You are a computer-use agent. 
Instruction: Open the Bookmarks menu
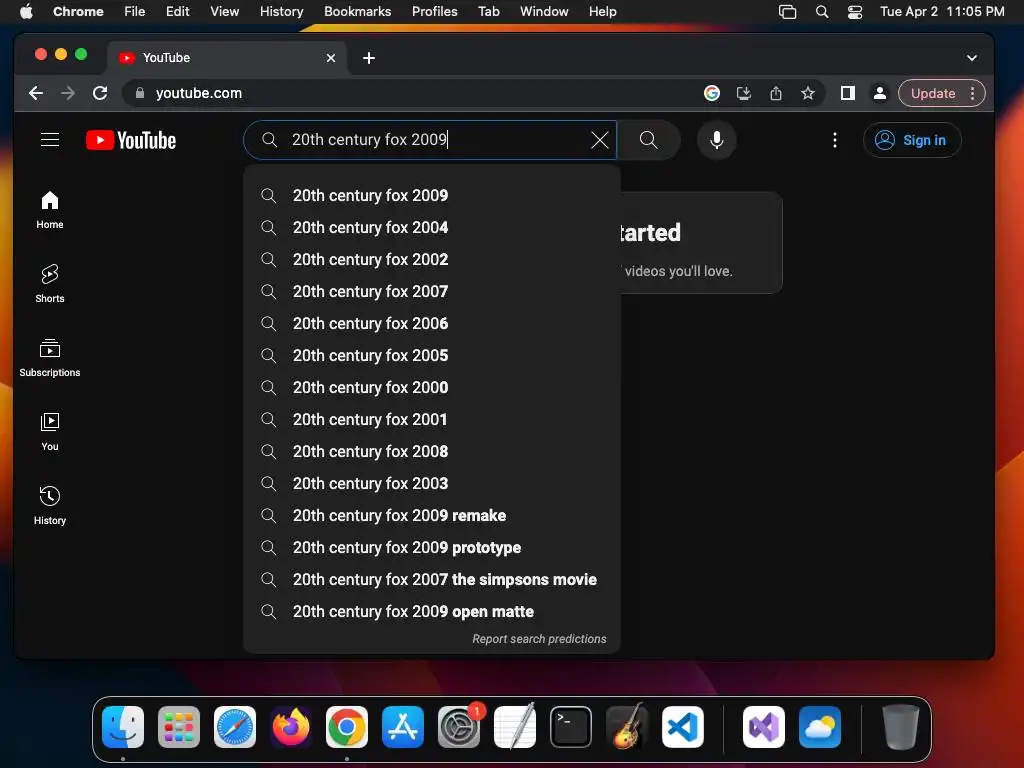coord(357,11)
